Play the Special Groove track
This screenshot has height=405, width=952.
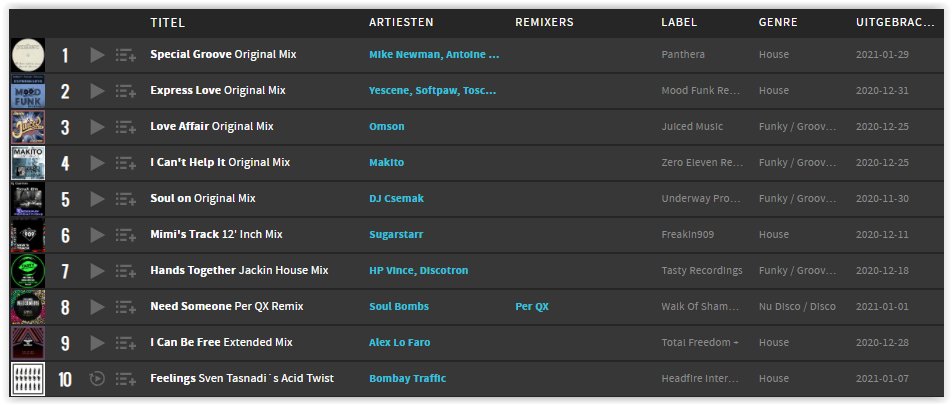(97, 55)
